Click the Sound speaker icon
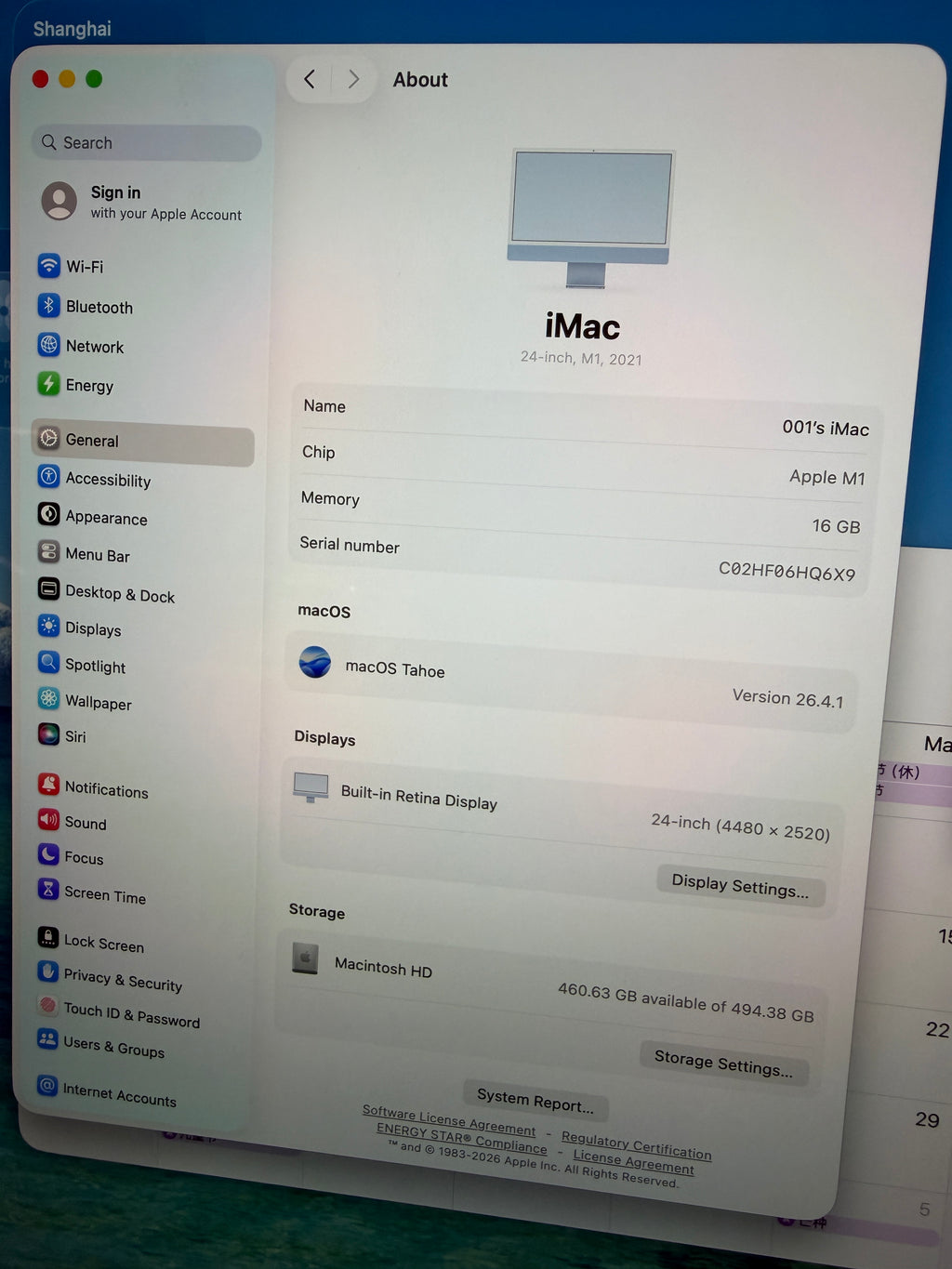The width and height of the screenshot is (952, 1269). (x=48, y=820)
